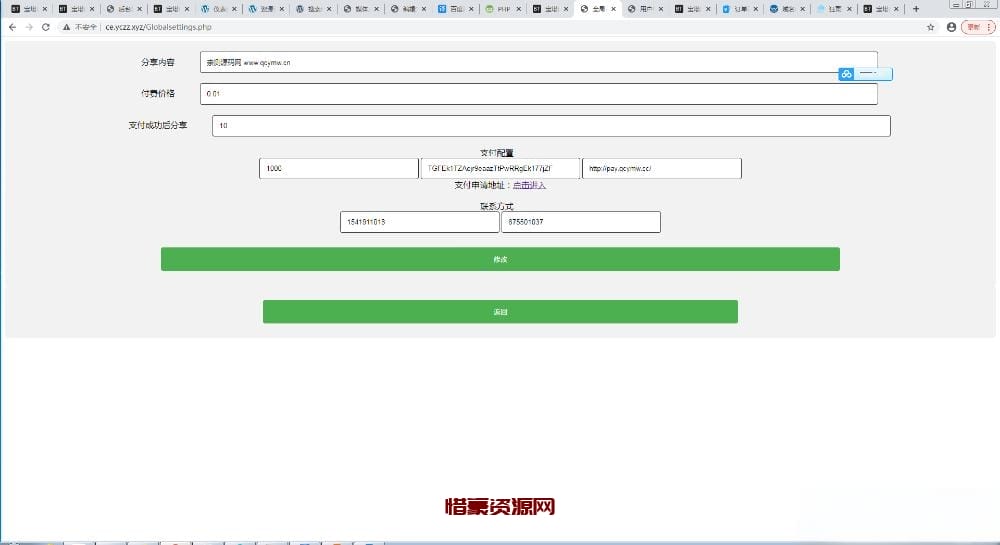Click the green 返回 back button
This screenshot has width=1000, height=545.
tap(500, 312)
